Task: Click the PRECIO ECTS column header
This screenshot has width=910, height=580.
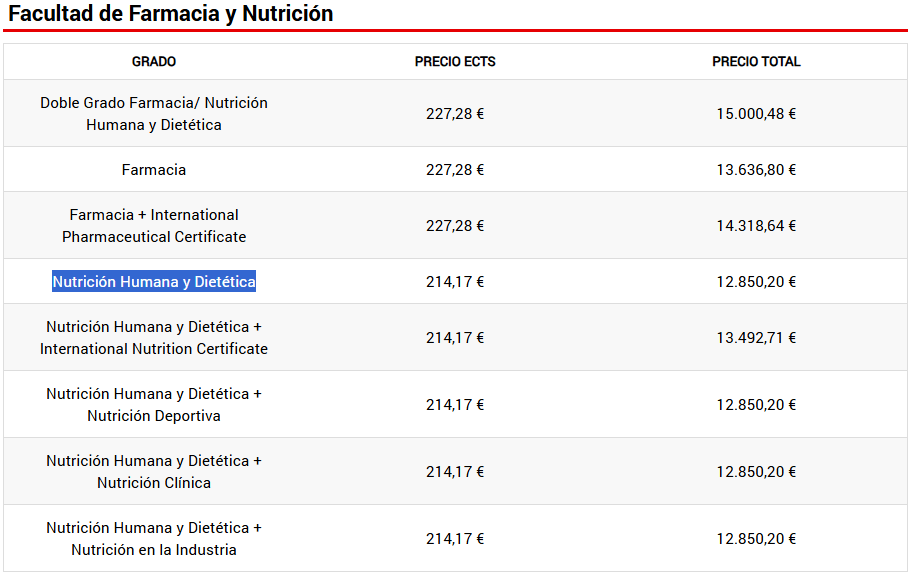Action: (455, 62)
